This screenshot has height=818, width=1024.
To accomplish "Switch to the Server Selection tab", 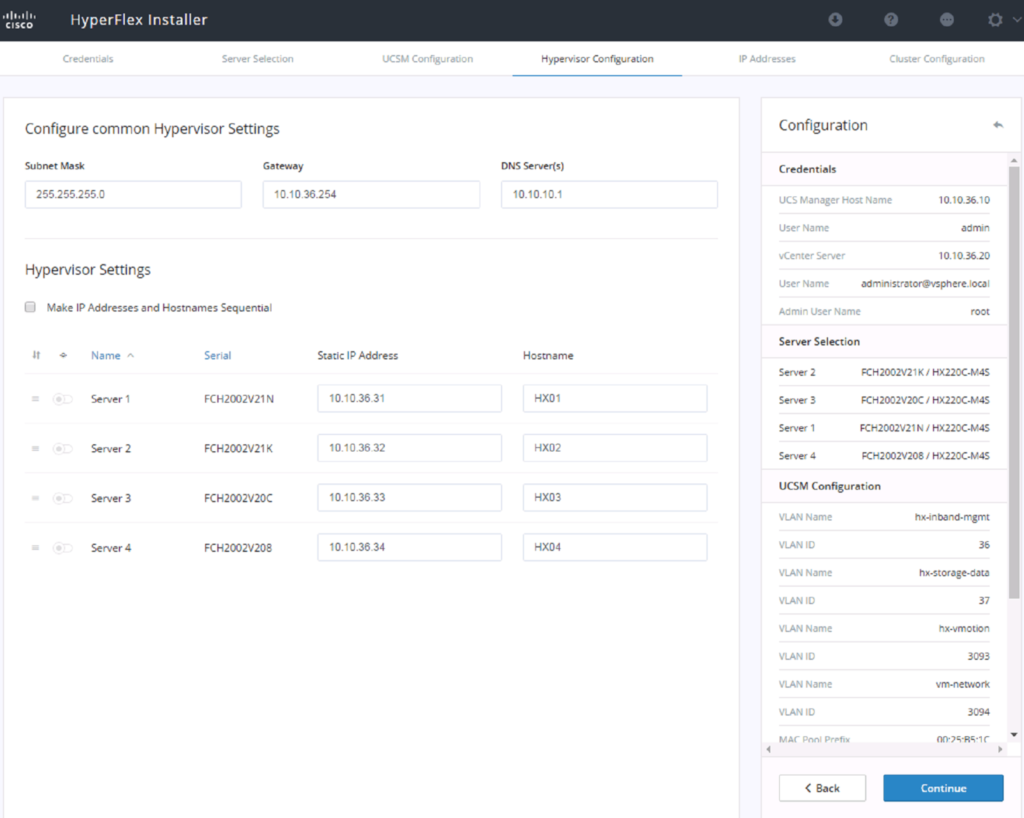I will 257,59.
